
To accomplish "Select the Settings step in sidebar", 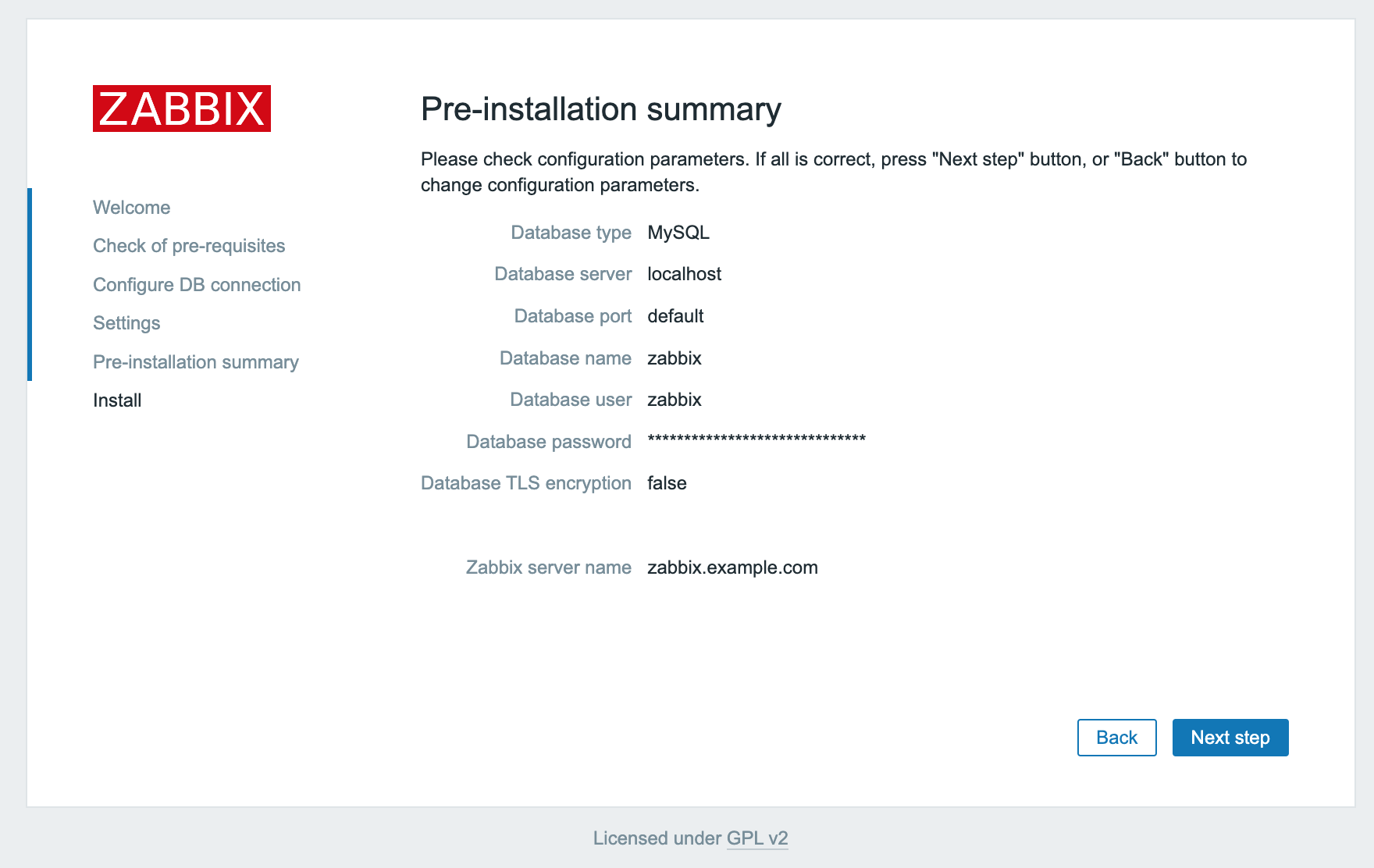I will (126, 323).
